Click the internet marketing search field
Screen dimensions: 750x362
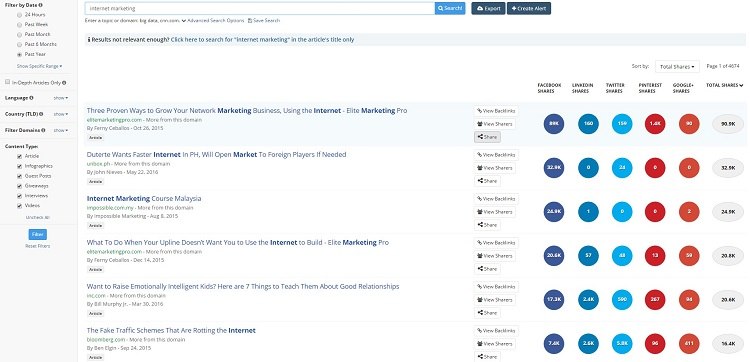[260, 9]
